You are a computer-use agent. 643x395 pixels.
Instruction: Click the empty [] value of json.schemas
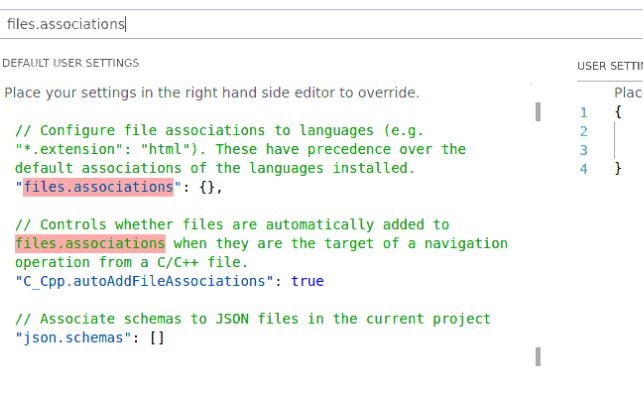[x=157, y=338]
